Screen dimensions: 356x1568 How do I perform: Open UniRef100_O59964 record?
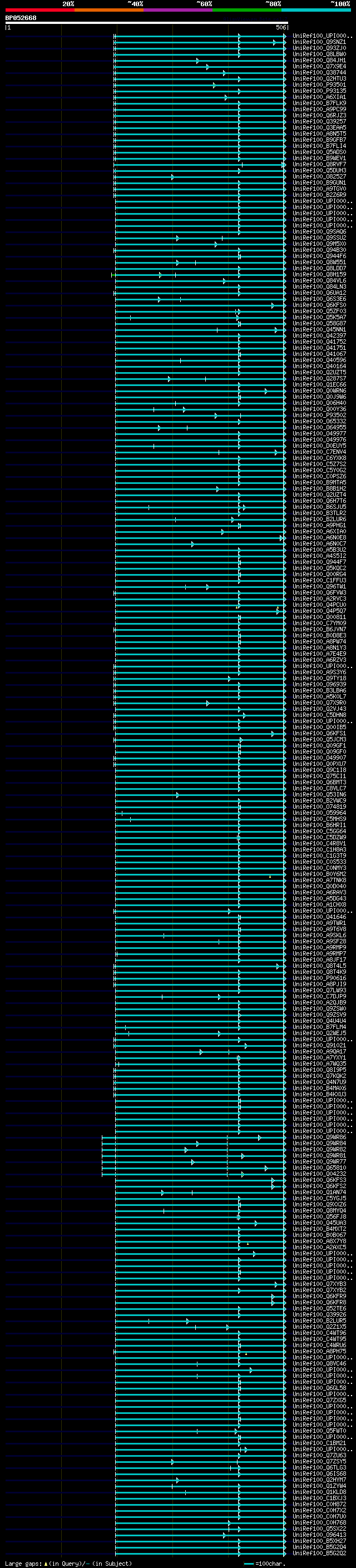pyautogui.click(x=319, y=813)
